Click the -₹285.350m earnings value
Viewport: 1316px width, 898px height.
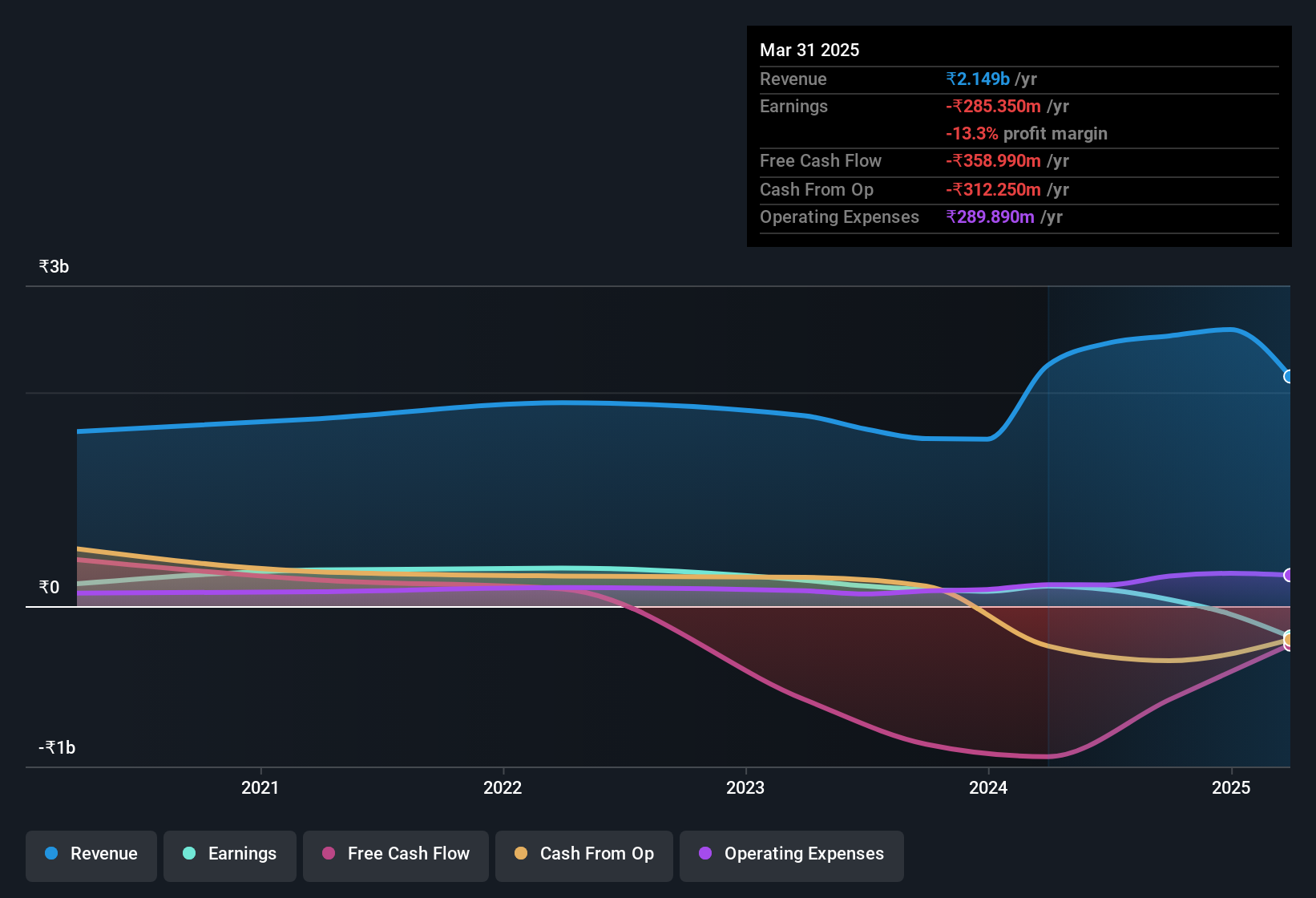click(x=994, y=106)
